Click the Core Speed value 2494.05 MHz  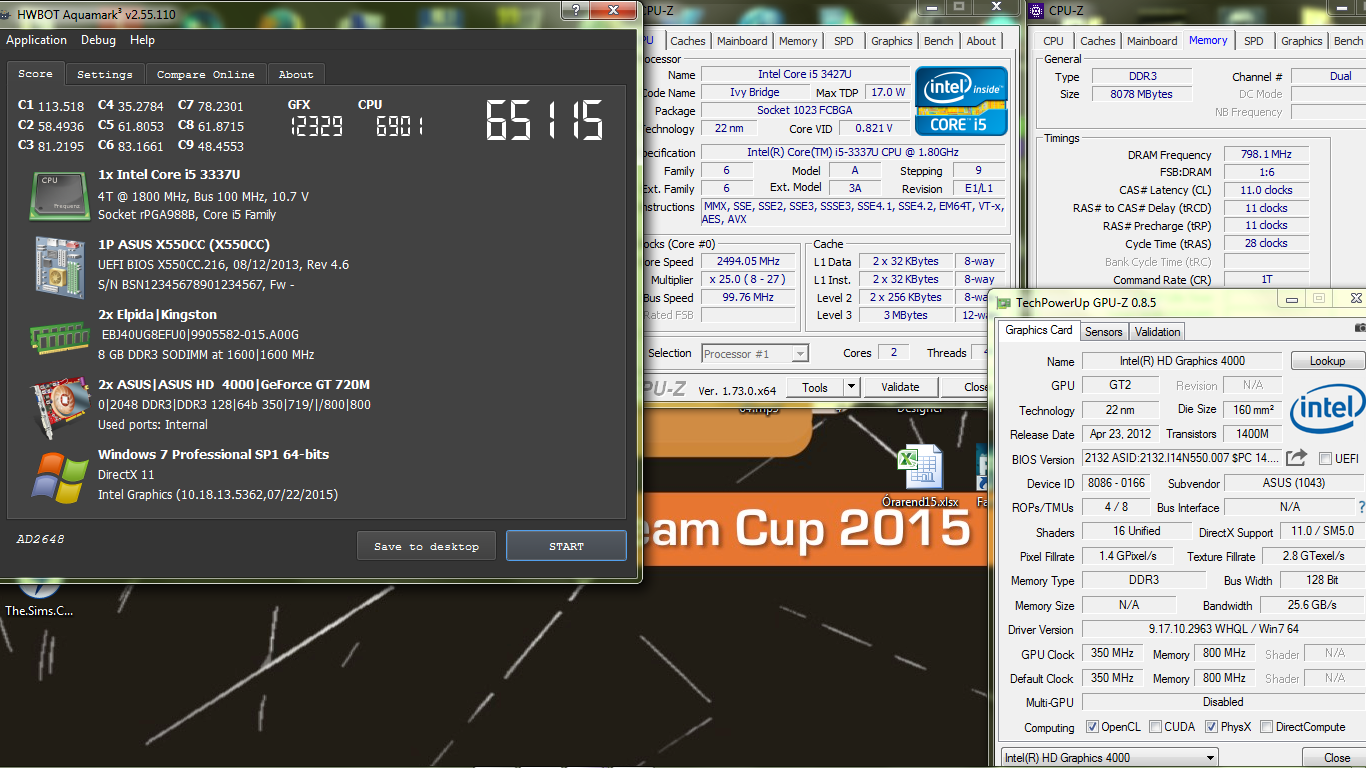(x=749, y=262)
